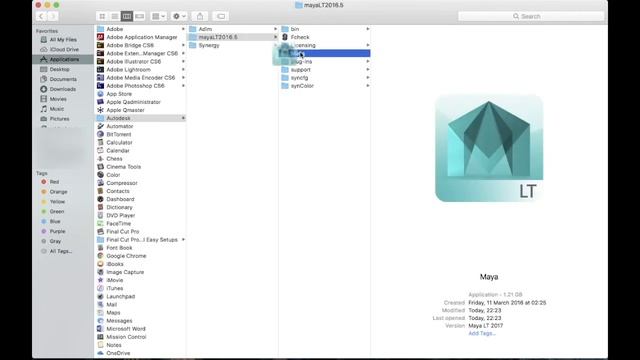Select the iTunes app icon
Screen dimensions: 640x360
(x=100, y=288)
